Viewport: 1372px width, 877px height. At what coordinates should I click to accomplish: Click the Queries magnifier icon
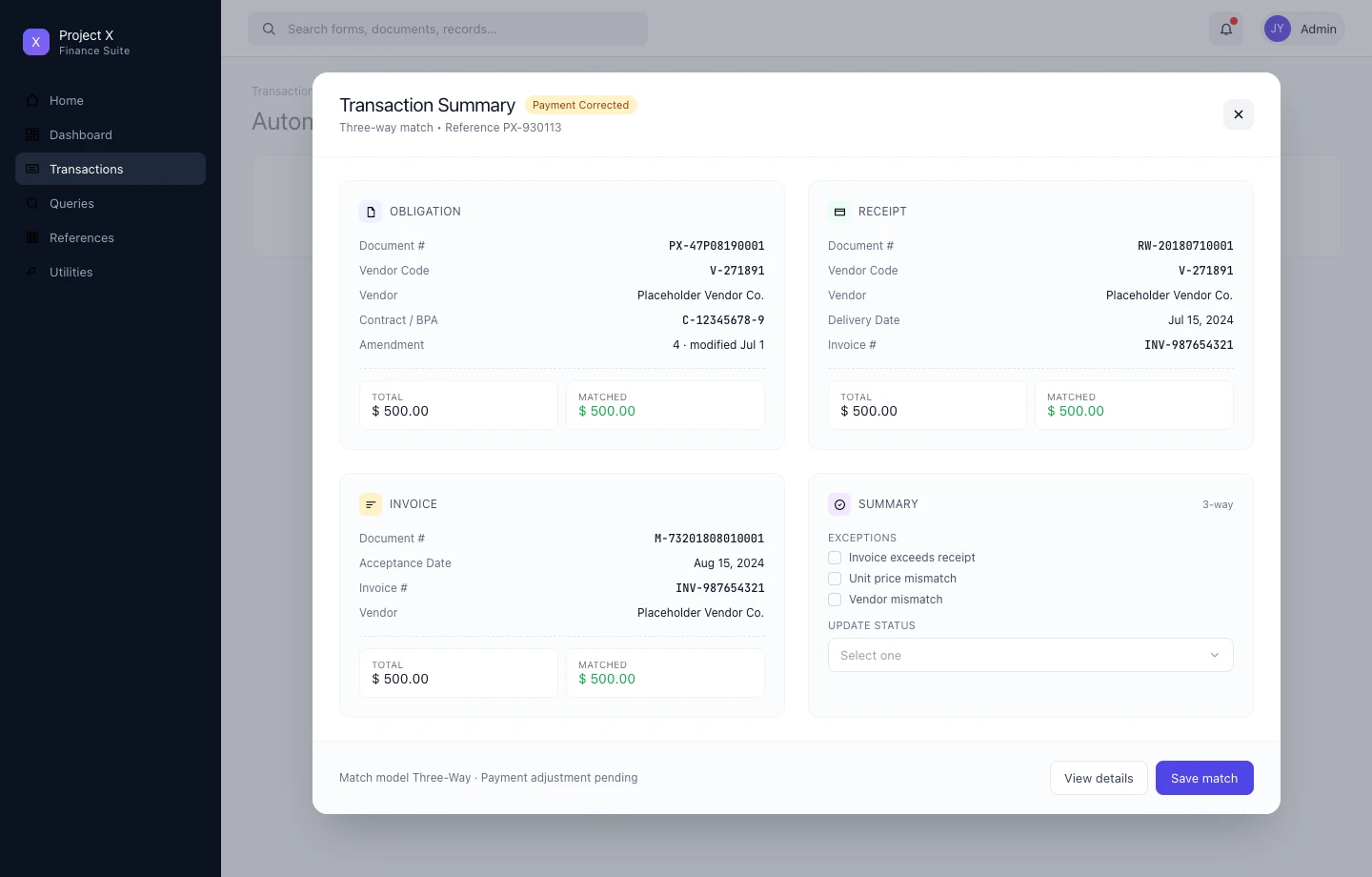32,203
